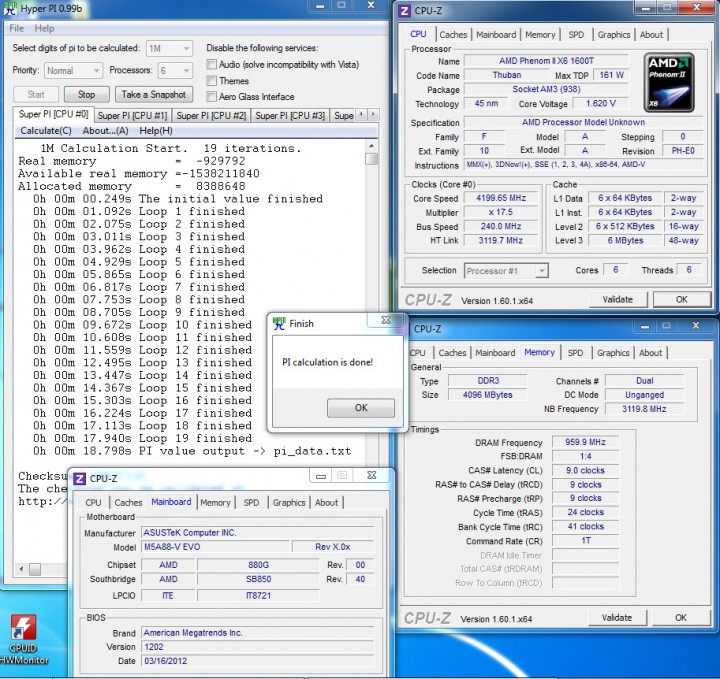Open the Help(H) menu in Super PI
720x679 pixels.
(x=156, y=131)
